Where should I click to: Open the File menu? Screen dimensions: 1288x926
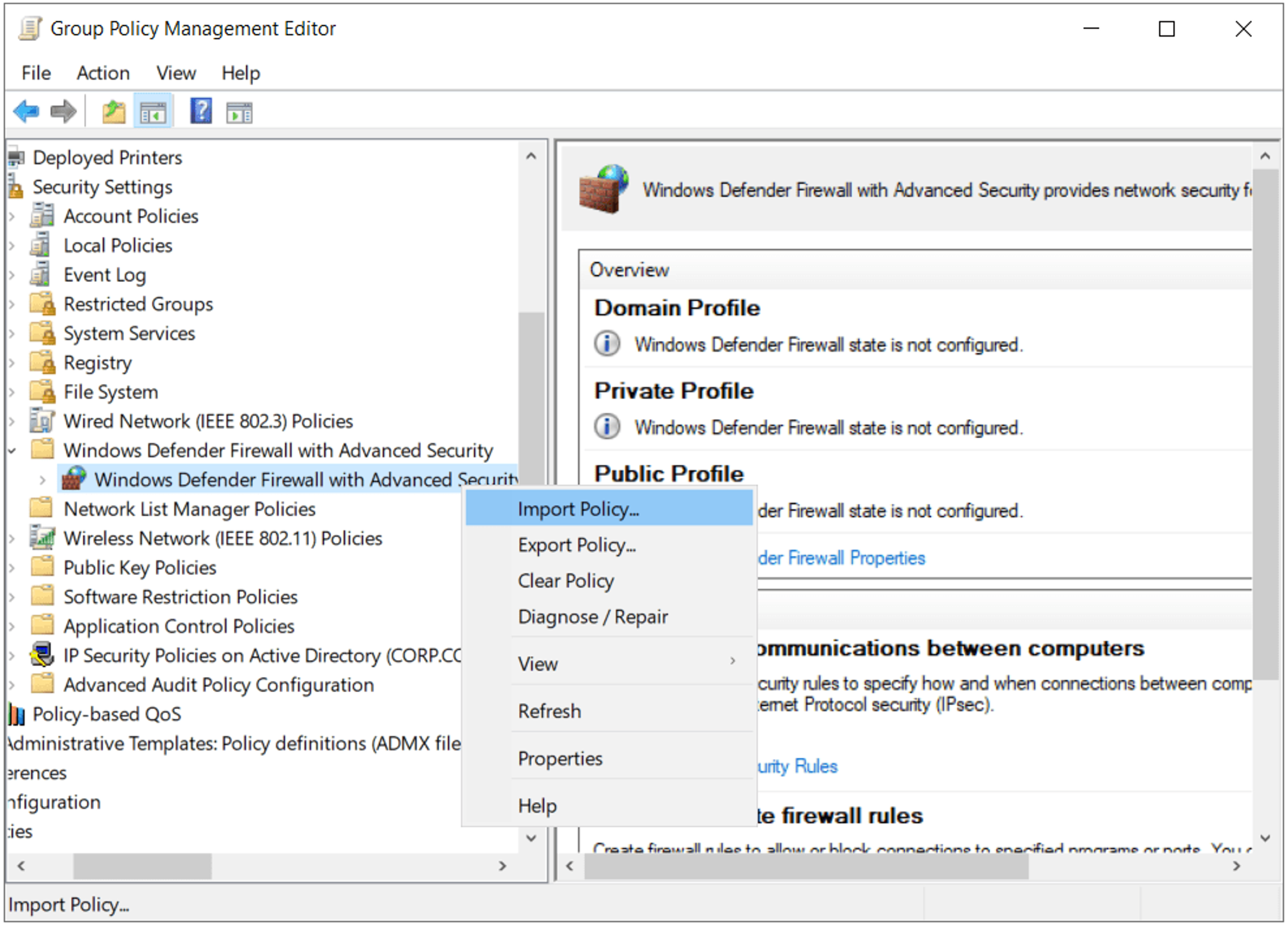[x=36, y=73]
